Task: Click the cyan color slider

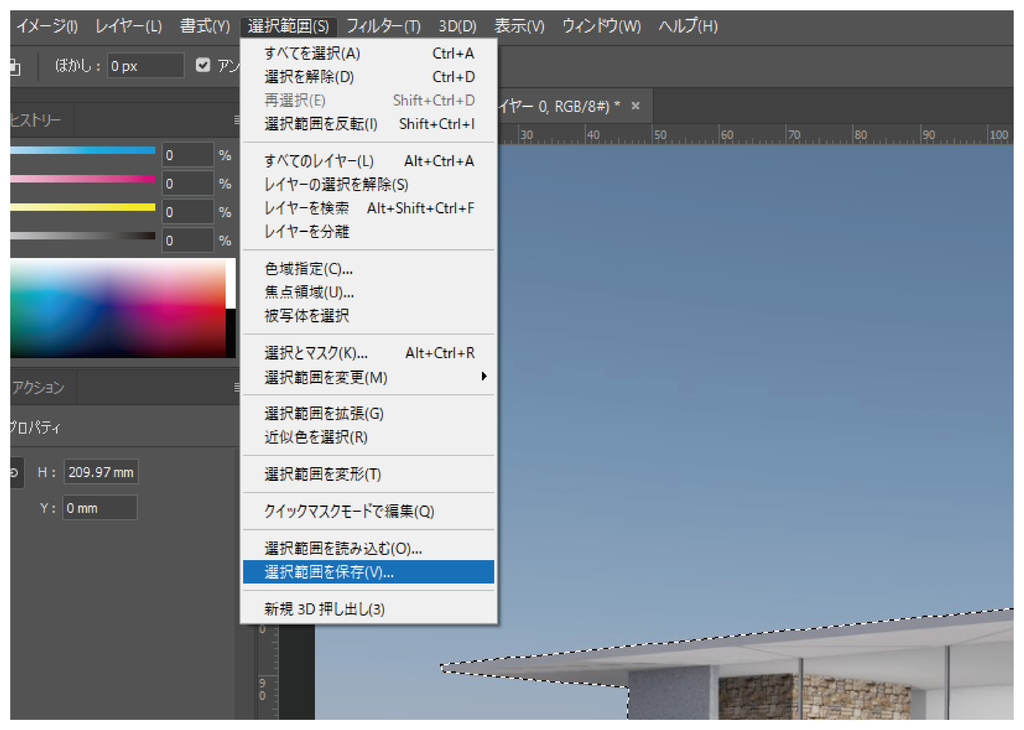Action: 83,150
